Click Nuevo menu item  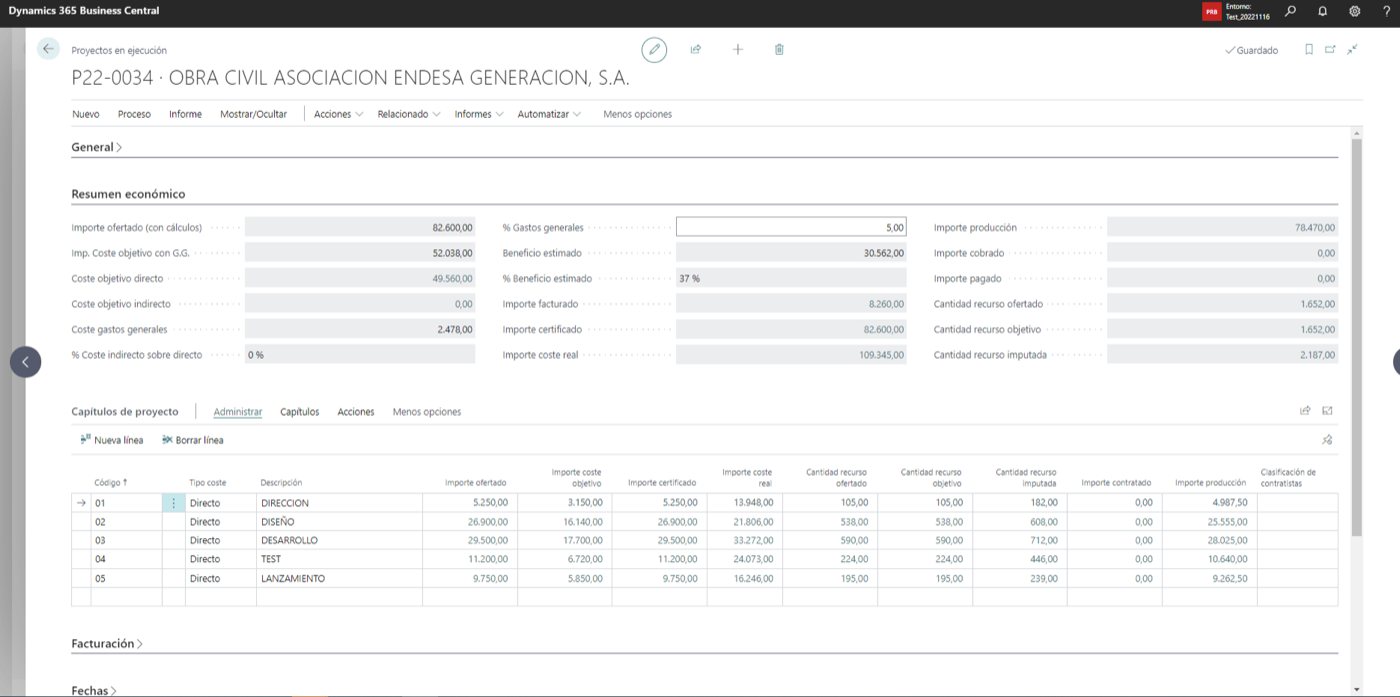(x=86, y=114)
